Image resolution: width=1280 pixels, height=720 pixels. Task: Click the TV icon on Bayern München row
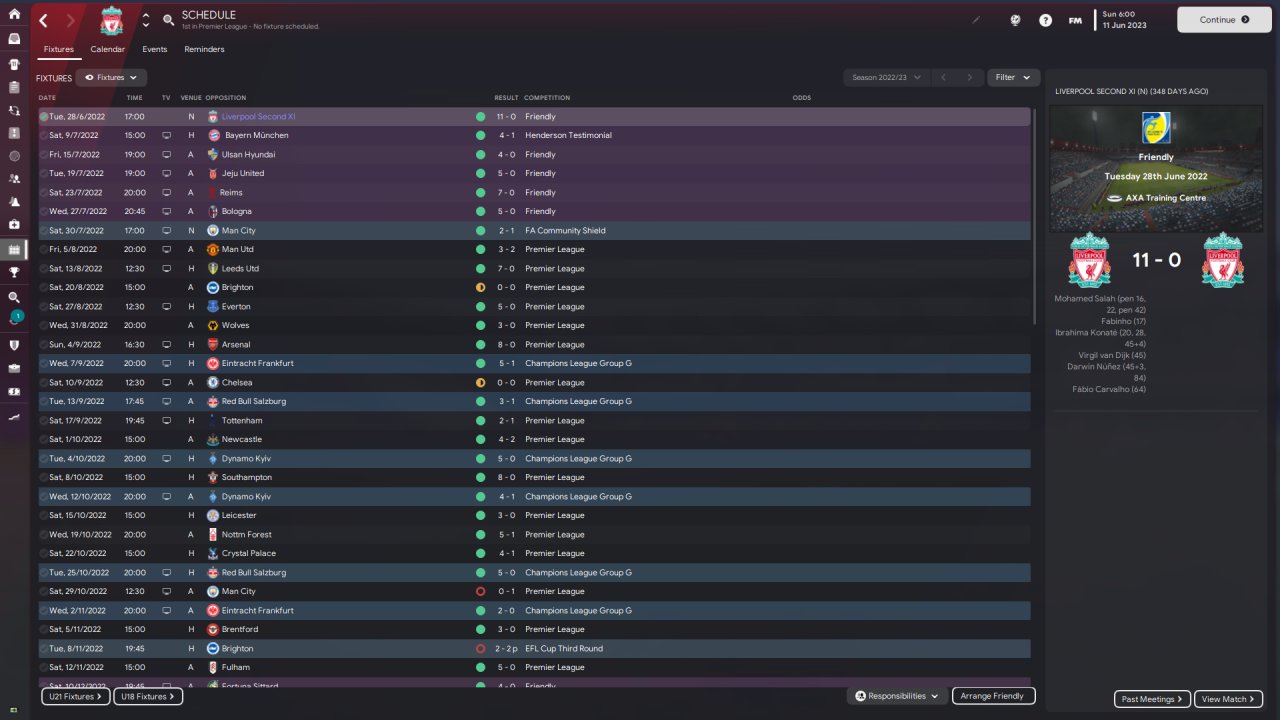point(166,135)
